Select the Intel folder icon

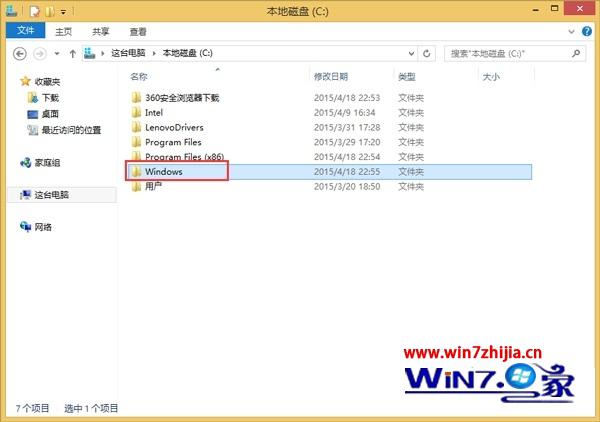pos(136,112)
